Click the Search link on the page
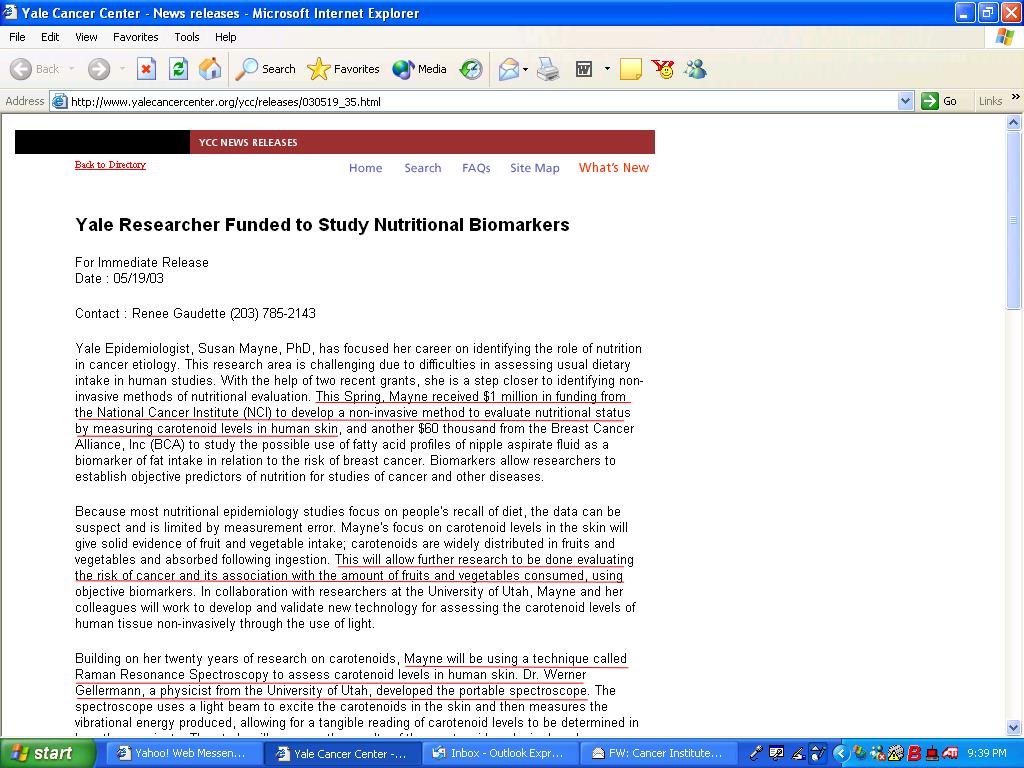Viewport: 1024px width, 768px height. (423, 168)
